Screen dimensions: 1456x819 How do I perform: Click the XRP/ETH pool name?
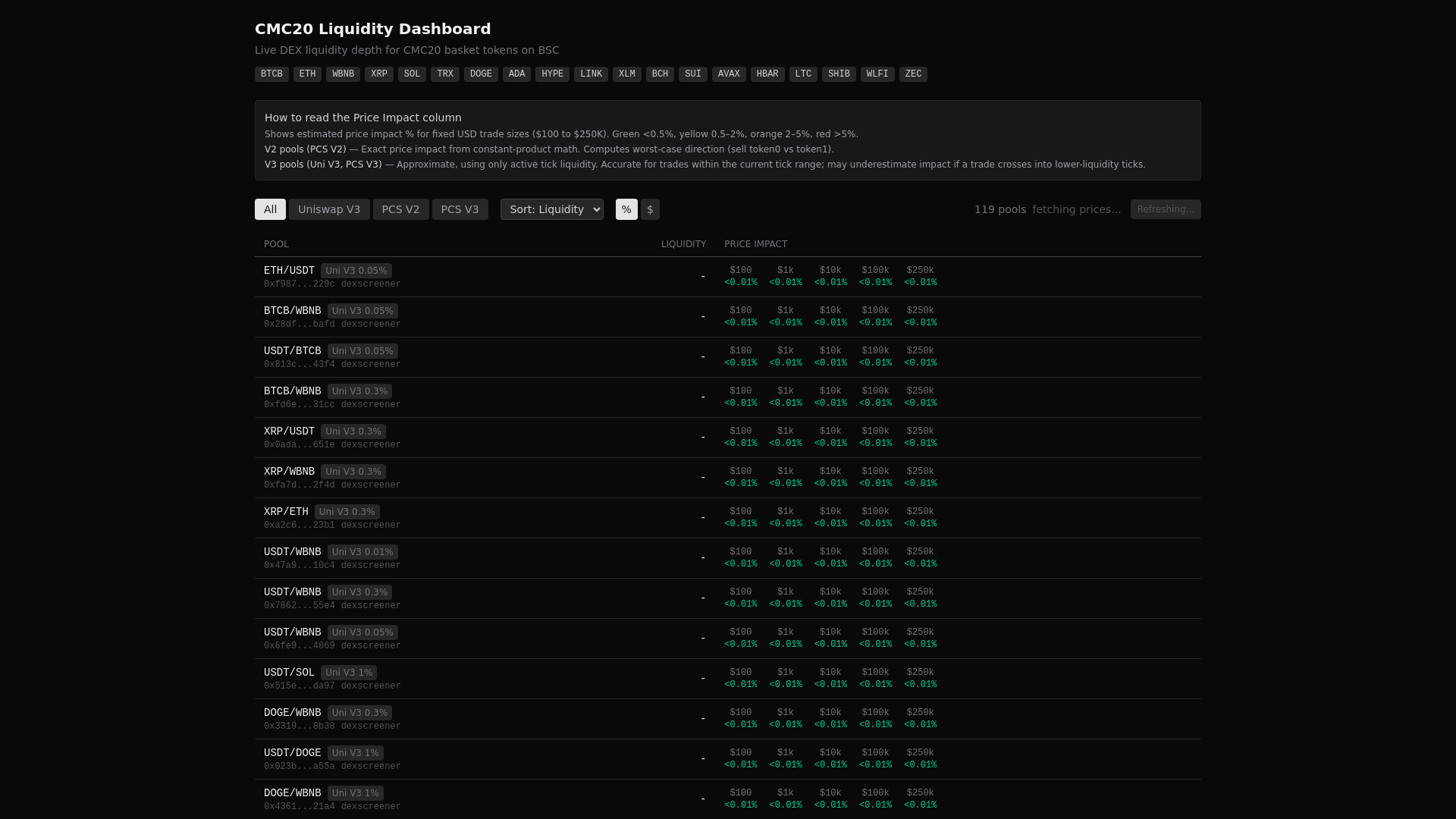point(286,512)
